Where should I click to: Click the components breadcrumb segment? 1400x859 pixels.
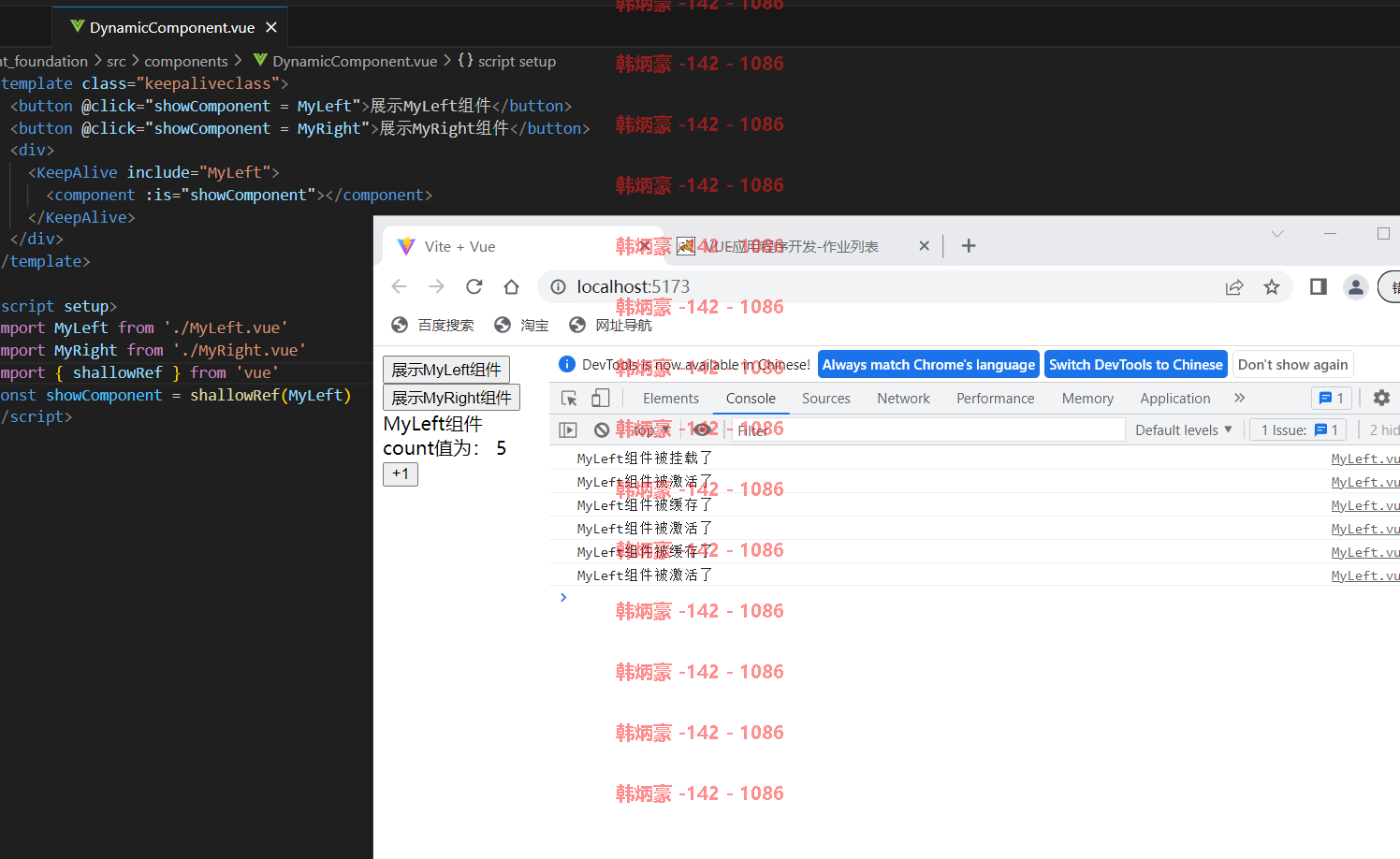[186, 61]
